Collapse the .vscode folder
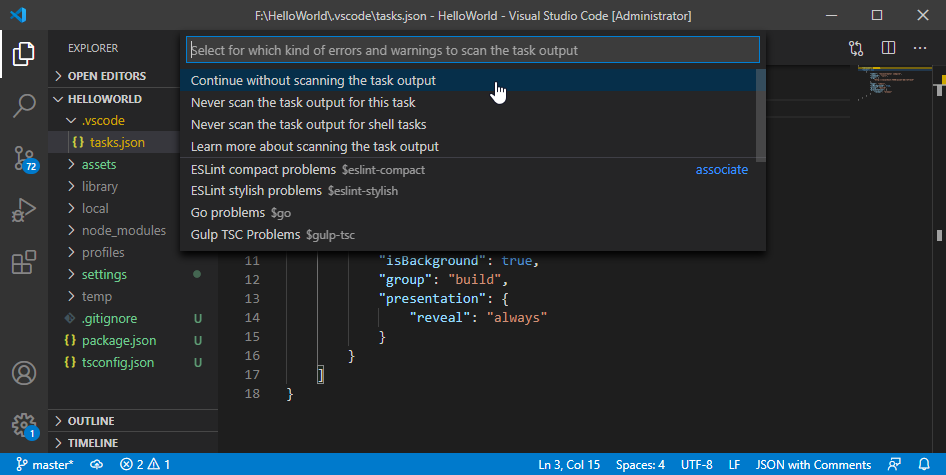Screen dimensions: 946x475 tap(103, 120)
